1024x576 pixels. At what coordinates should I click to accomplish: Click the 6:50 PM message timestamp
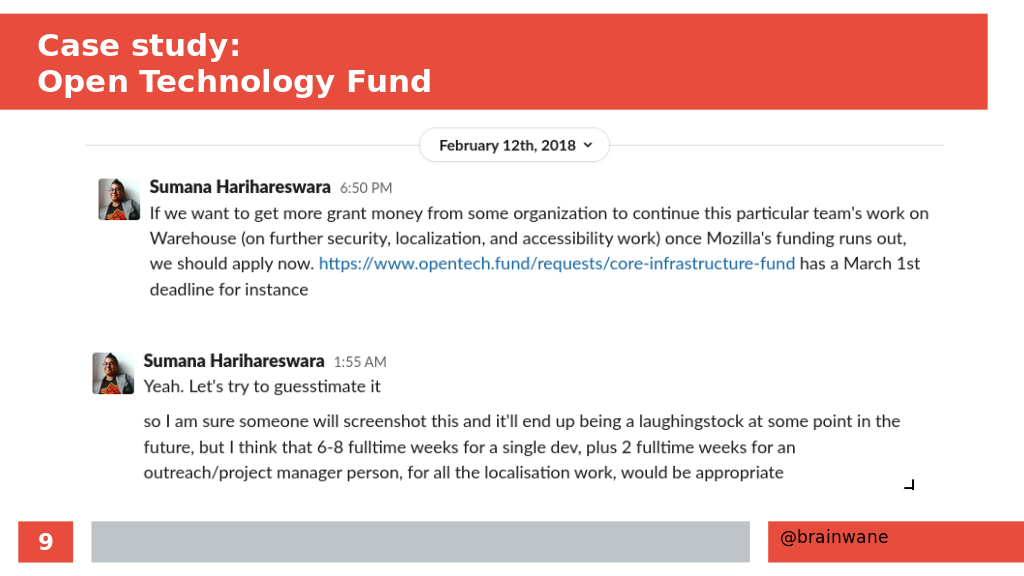click(366, 188)
